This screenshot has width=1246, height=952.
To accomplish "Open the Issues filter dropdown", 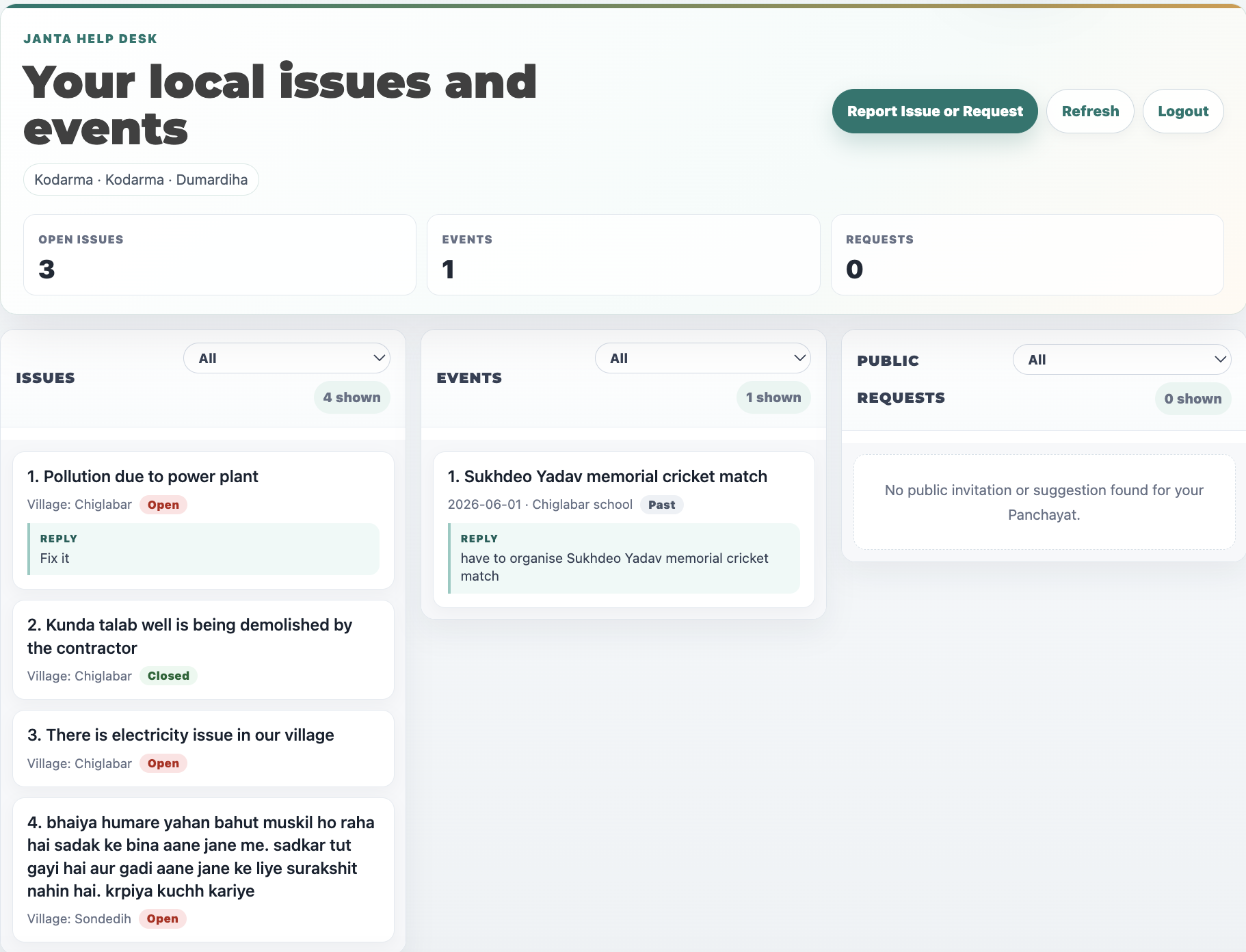I will 287,358.
